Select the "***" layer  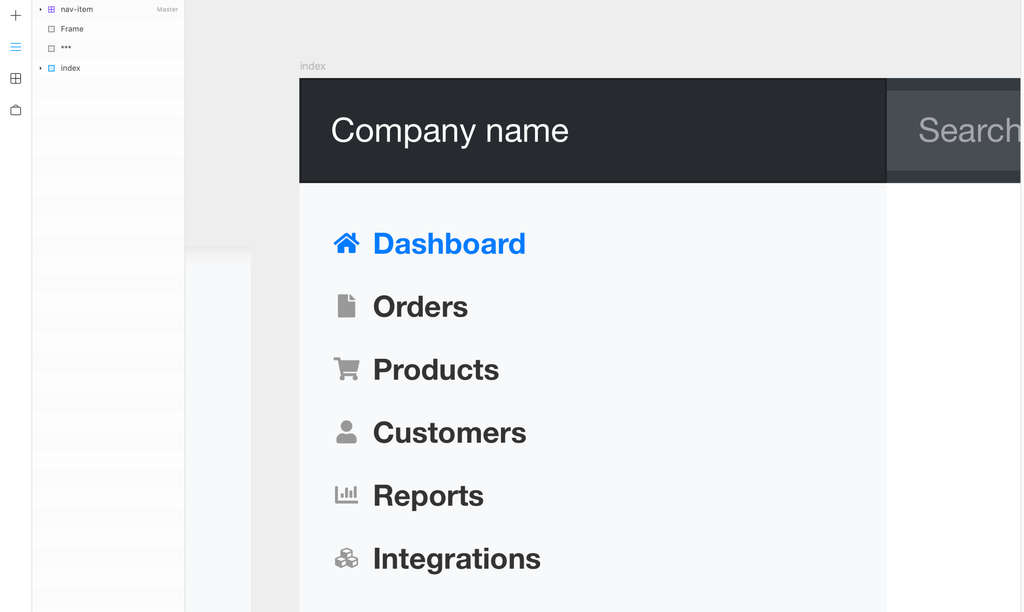coord(66,48)
